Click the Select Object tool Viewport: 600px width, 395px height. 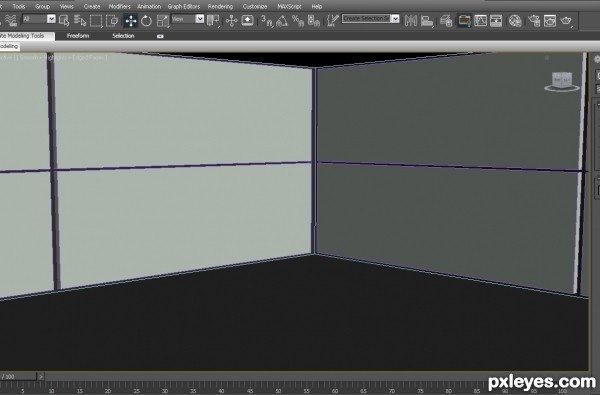(64, 20)
